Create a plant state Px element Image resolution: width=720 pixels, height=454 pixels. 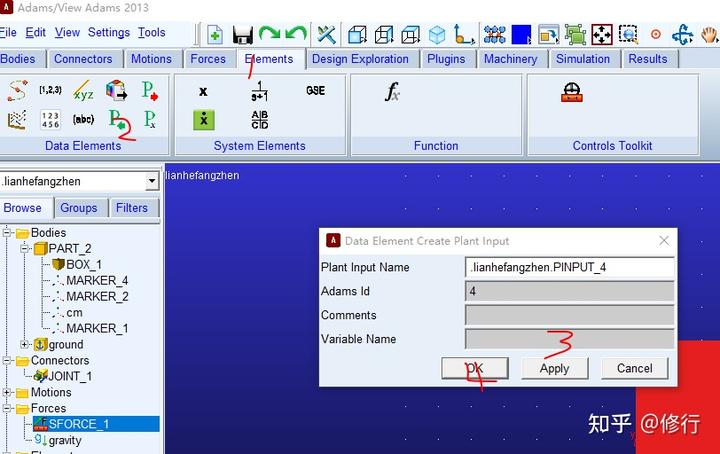150,119
